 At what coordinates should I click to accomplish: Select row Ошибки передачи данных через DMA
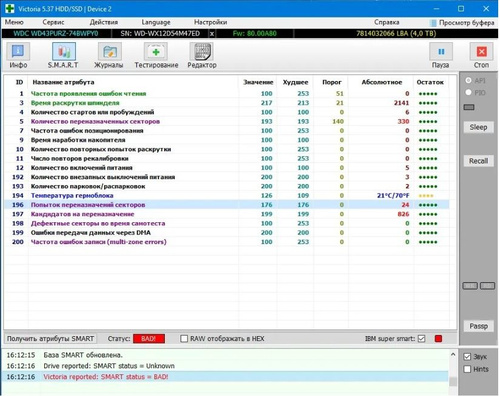click(227, 233)
